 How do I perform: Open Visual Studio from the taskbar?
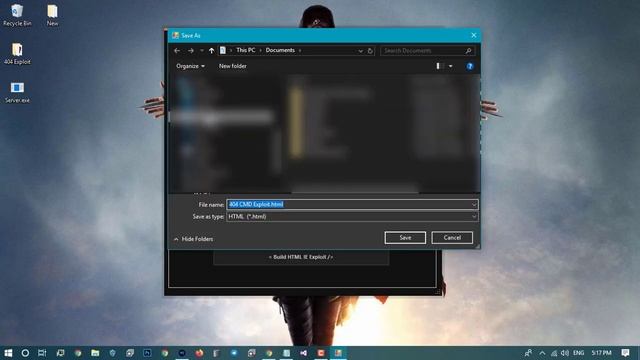point(303,353)
